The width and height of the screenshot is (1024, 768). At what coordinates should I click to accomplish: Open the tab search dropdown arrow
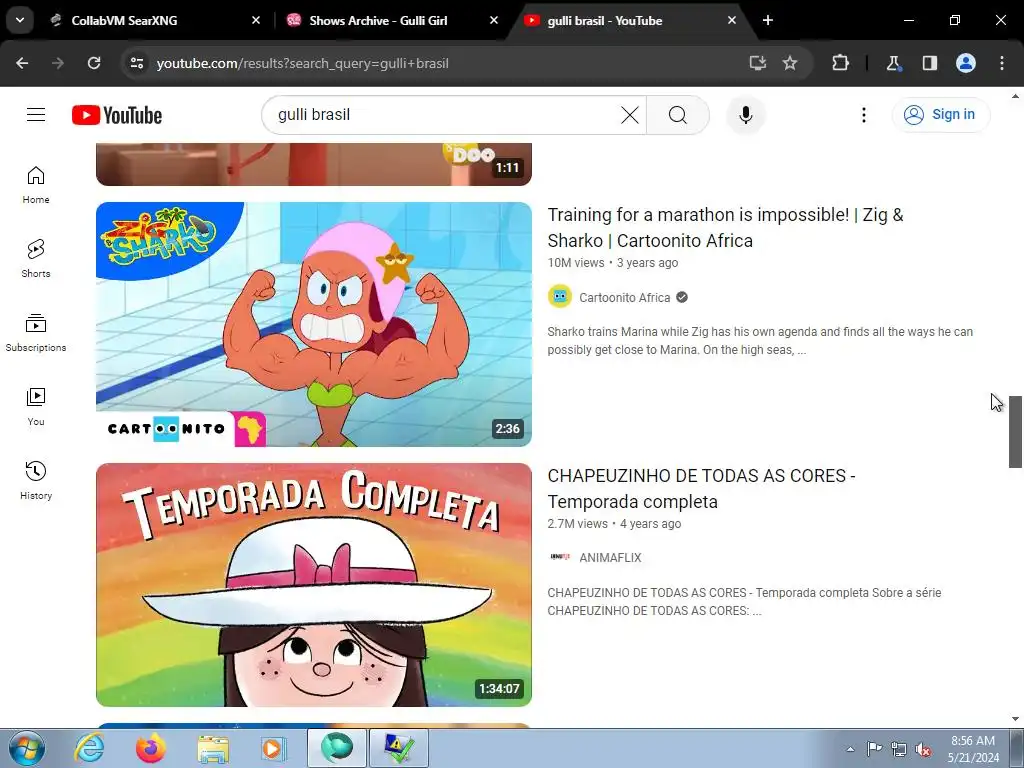click(x=20, y=20)
